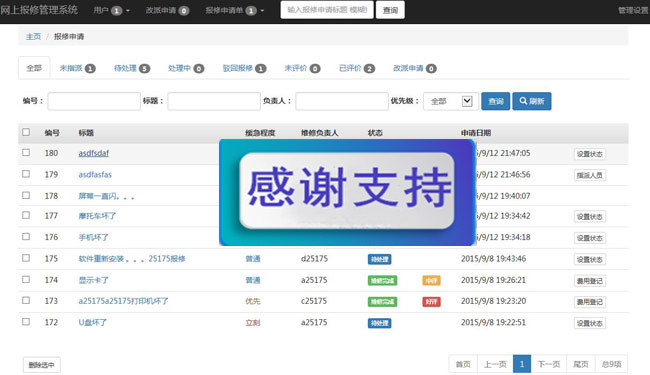The image size is (650, 375).
Task: Click the 网上报修管理系统 brand title
Action: pos(39,10)
